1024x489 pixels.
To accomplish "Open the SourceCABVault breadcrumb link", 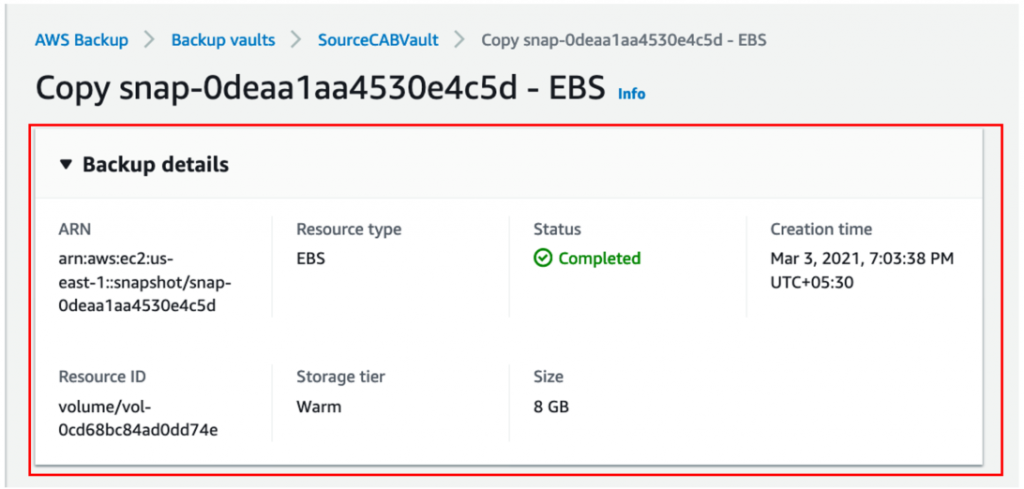I will 378,40.
